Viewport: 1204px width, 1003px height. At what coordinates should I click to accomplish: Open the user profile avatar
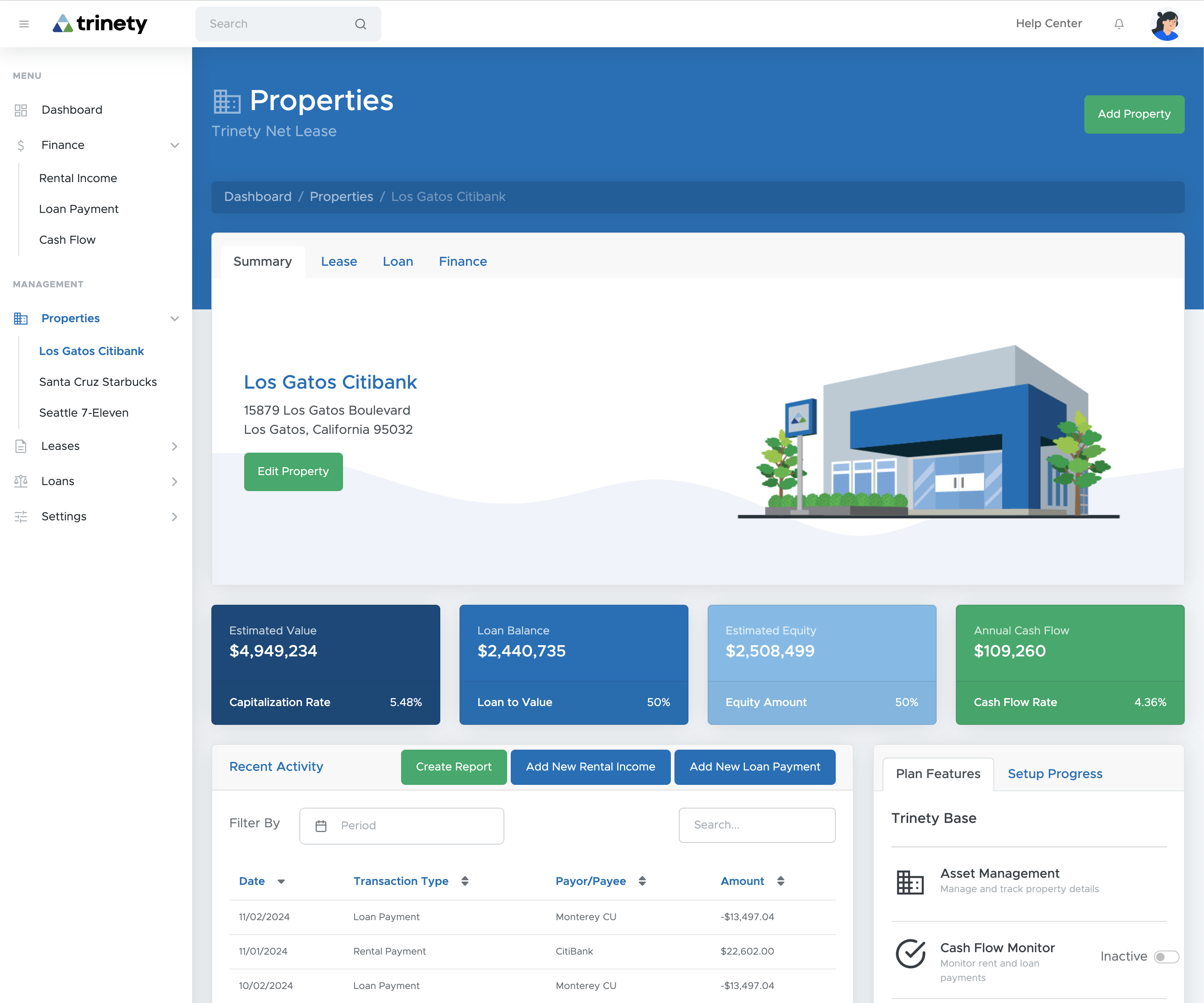(1167, 24)
